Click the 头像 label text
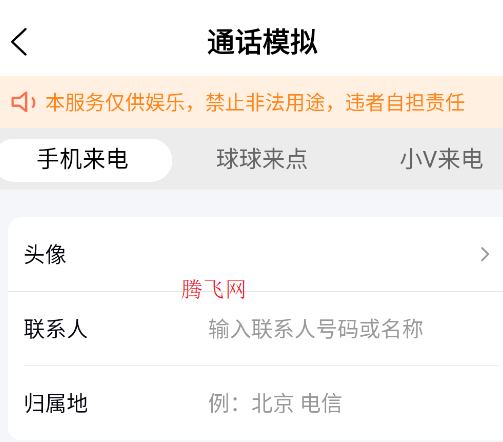The height and width of the screenshot is (442, 503). [45, 254]
